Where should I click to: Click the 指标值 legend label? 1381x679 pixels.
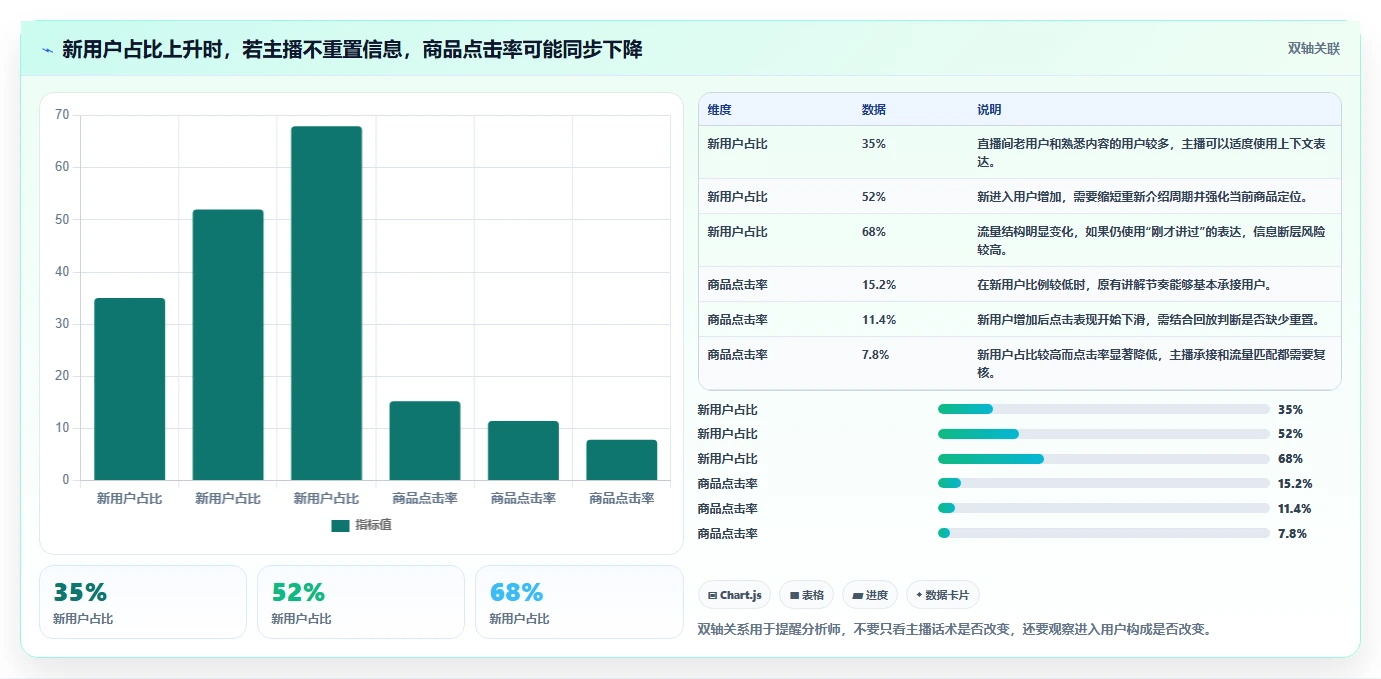(x=373, y=525)
